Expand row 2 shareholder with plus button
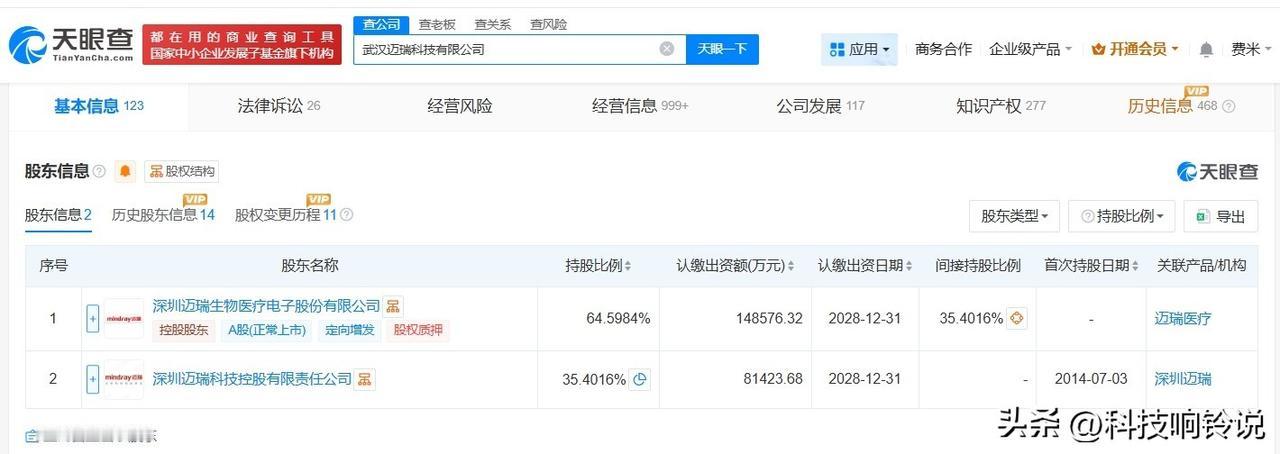This screenshot has height=454, width=1280. (x=93, y=379)
